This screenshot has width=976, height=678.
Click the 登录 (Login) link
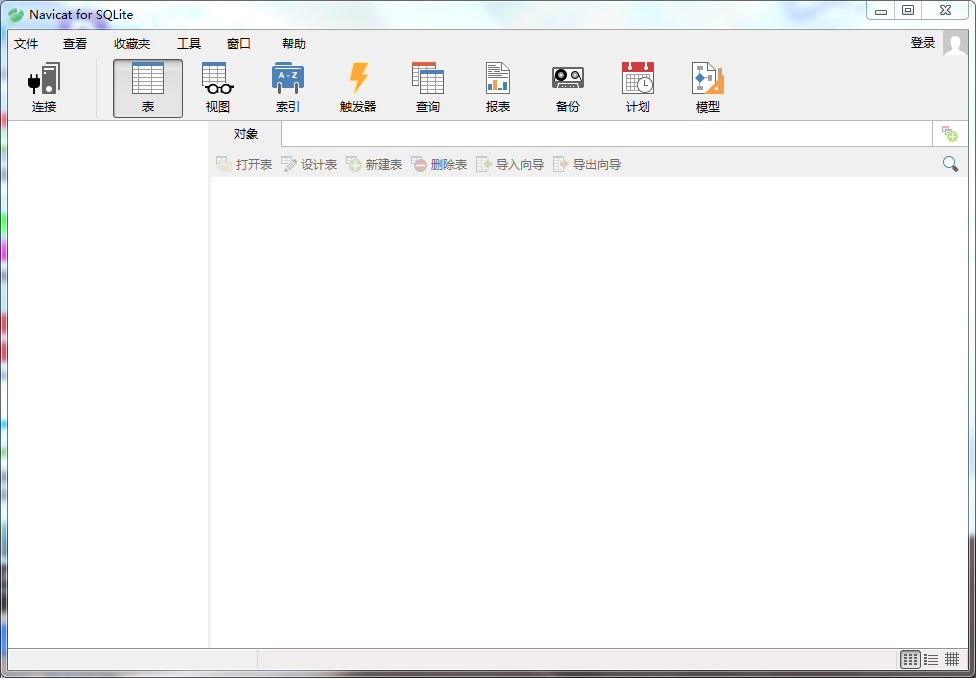[923, 43]
